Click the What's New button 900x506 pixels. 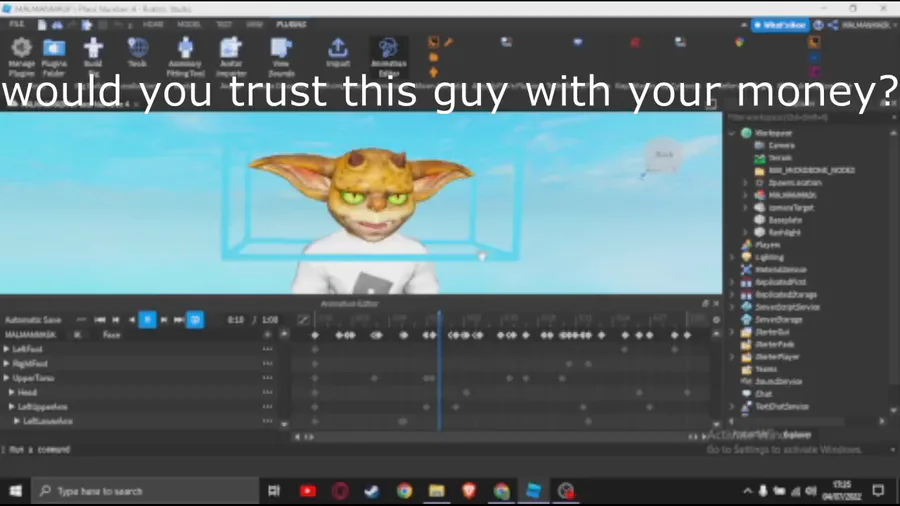point(779,25)
